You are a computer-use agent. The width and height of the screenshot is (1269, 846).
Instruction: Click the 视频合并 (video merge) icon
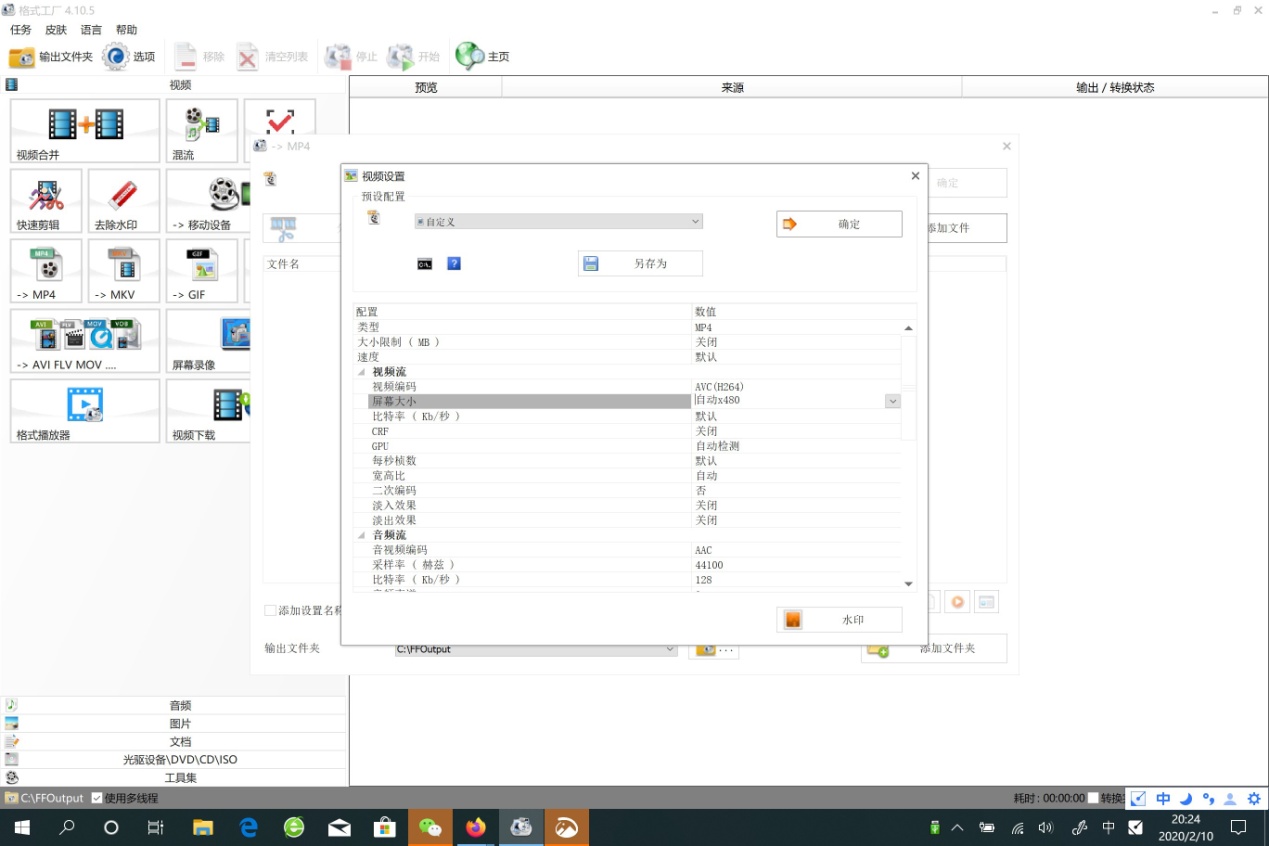tap(85, 130)
